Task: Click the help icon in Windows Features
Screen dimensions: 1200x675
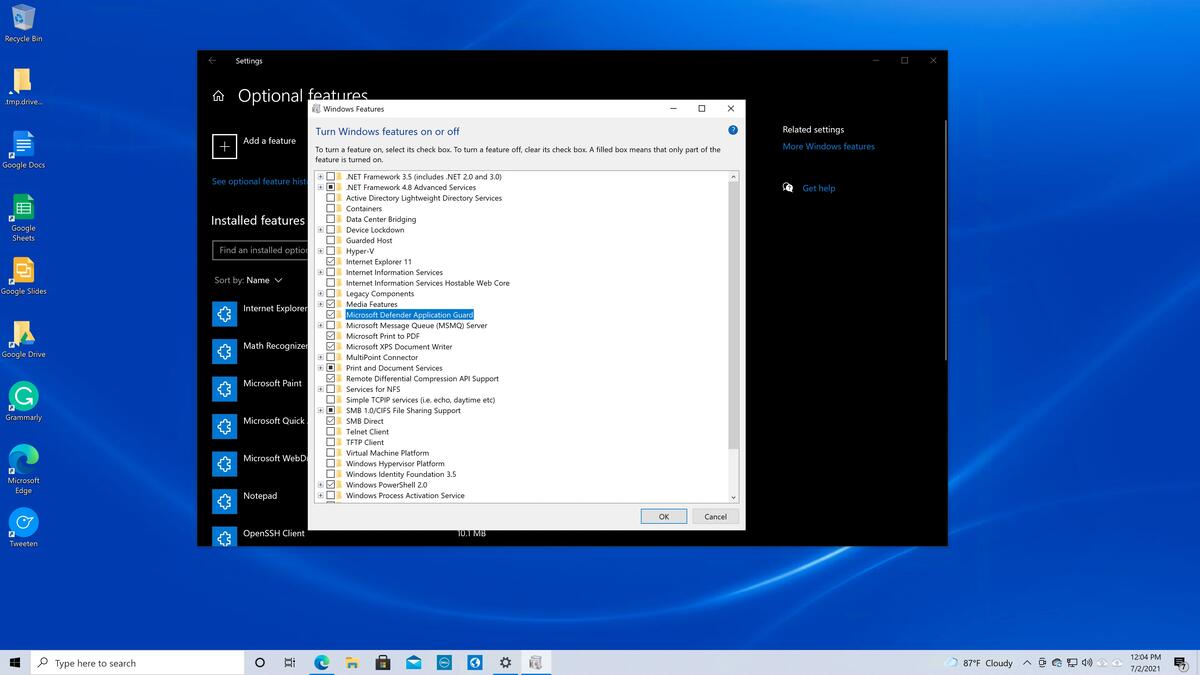Action: coord(732,130)
